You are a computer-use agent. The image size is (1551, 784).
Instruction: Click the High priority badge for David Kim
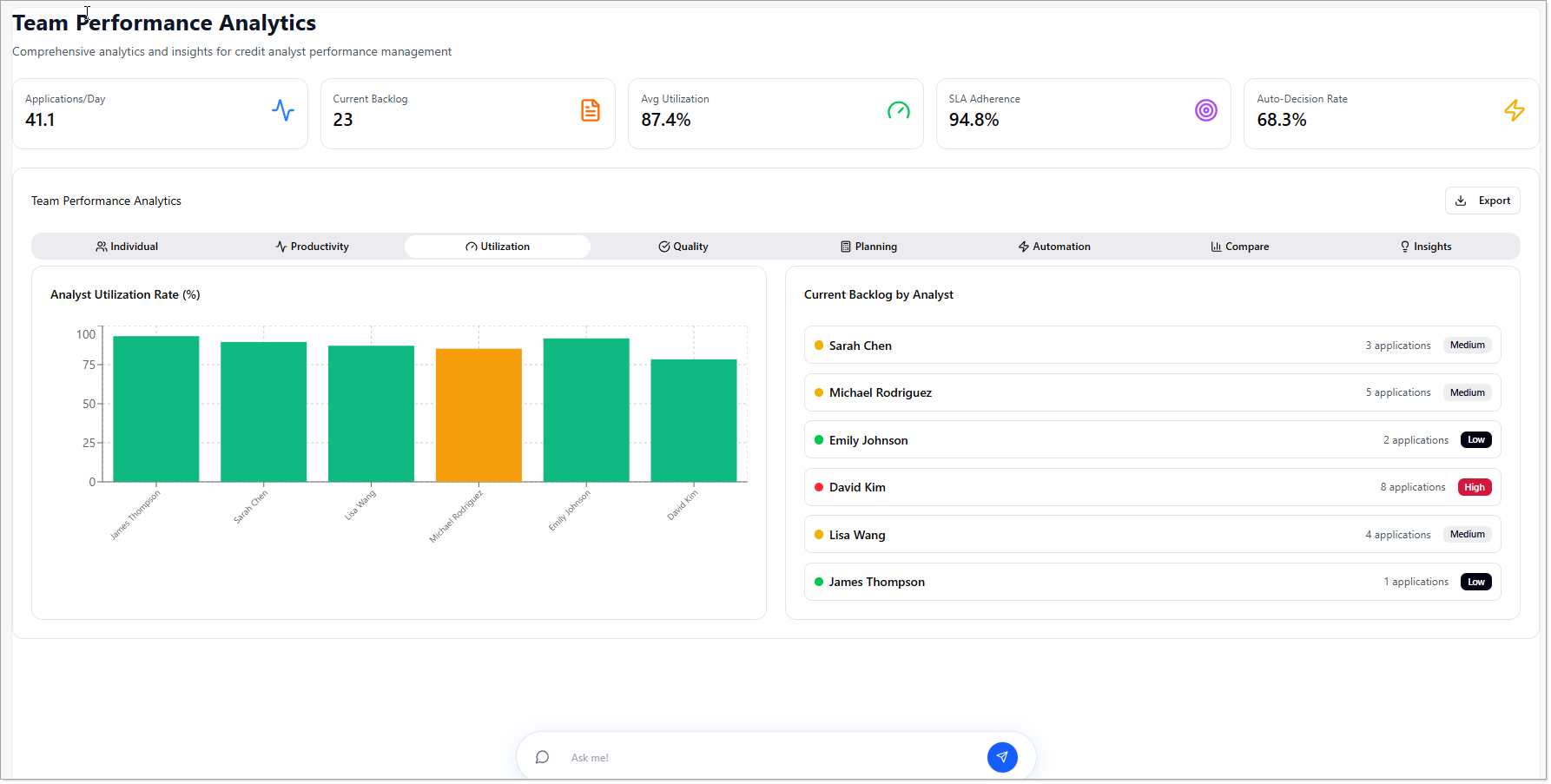[x=1474, y=487]
